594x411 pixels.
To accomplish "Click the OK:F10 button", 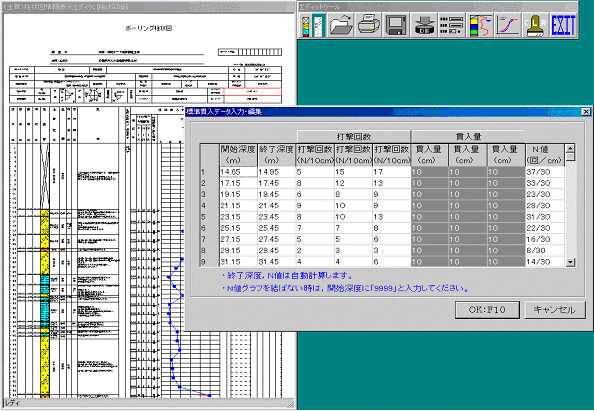I will point(487,309).
